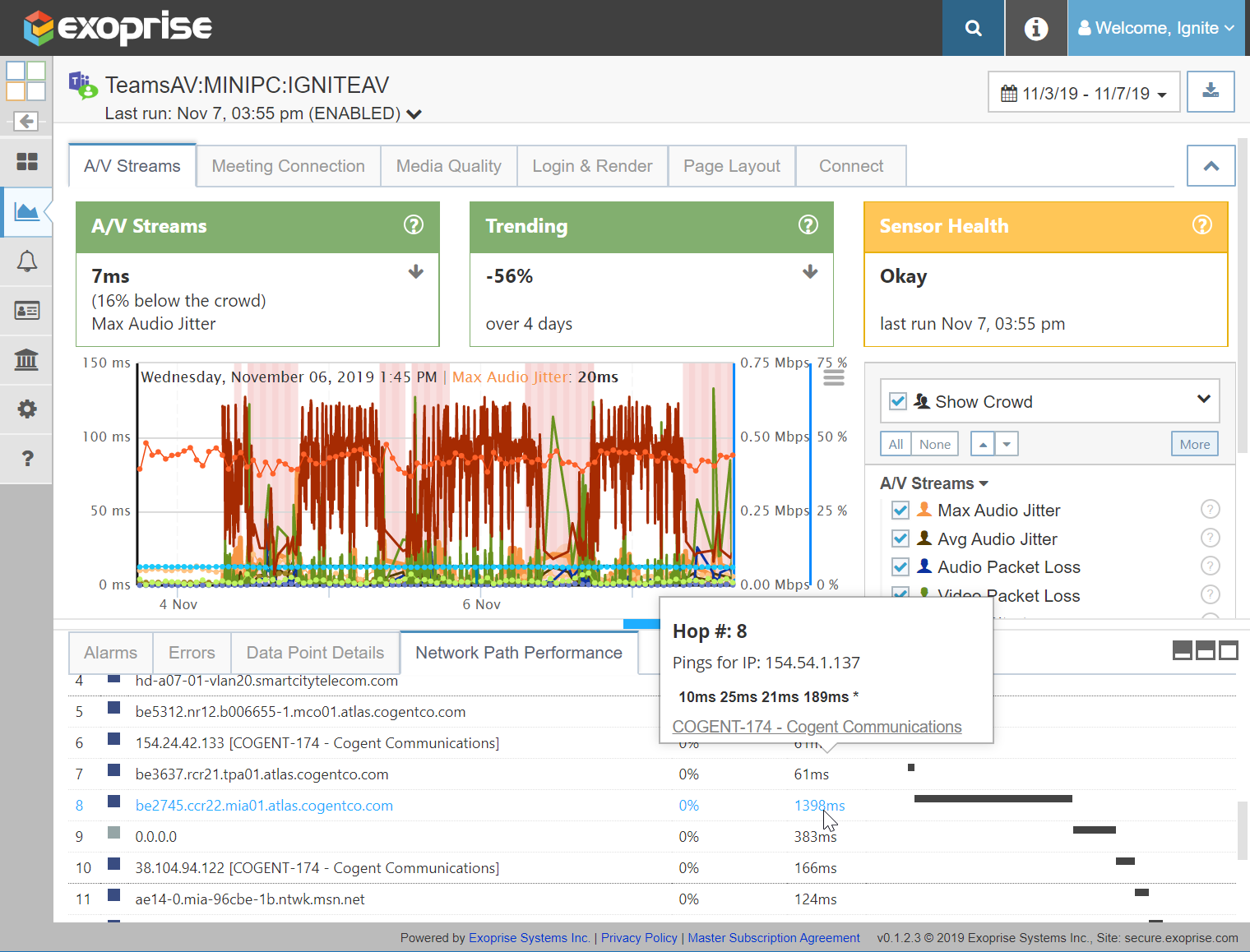Click help icon on Sensor Health card
1250x952 pixels.
(1202, 224)
